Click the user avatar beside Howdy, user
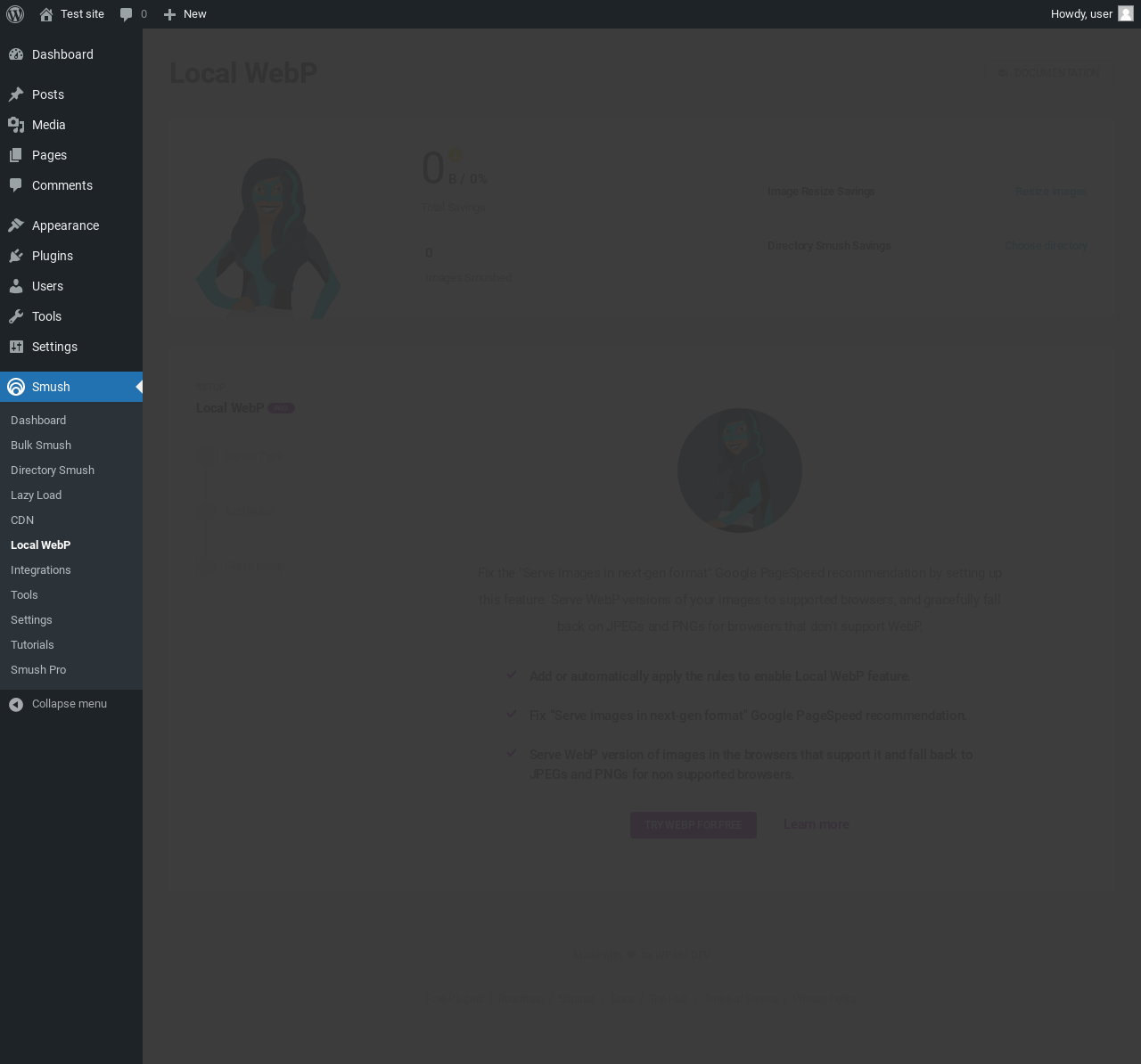Screen dimensions: 1141x1064 pos(1126,14)
